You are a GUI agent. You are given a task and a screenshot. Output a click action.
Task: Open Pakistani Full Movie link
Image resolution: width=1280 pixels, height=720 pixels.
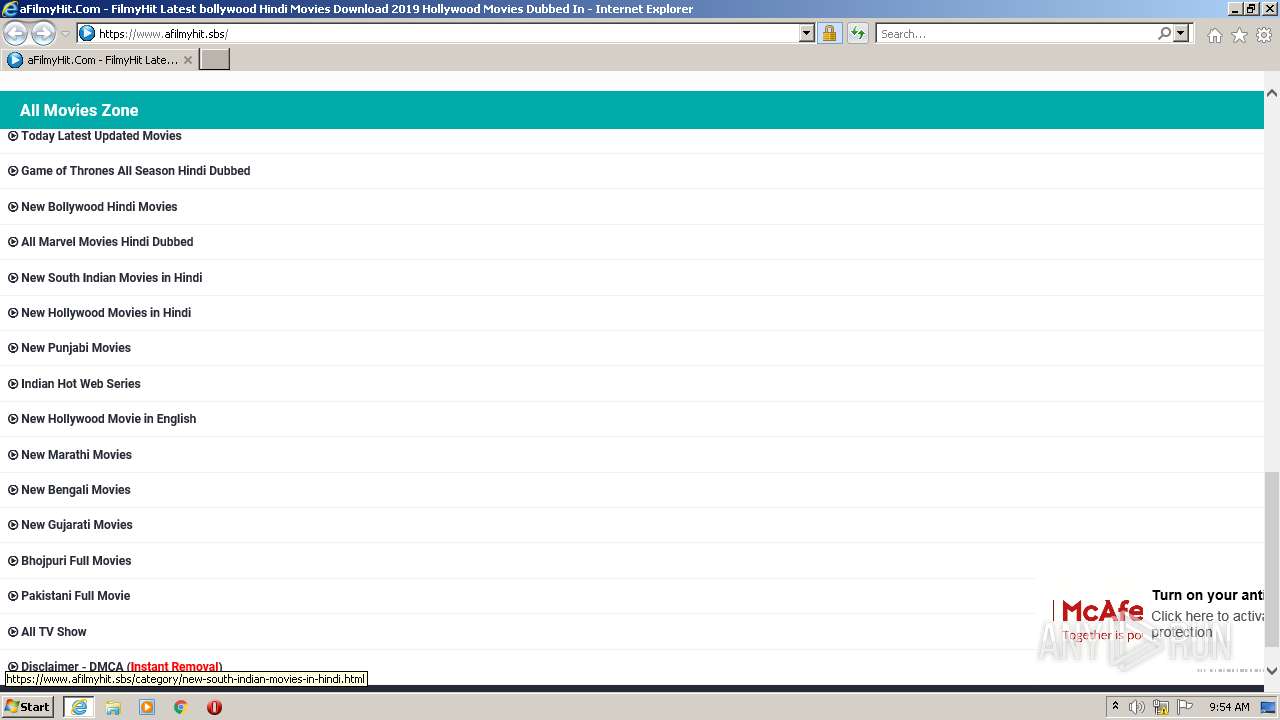(76, 596)
